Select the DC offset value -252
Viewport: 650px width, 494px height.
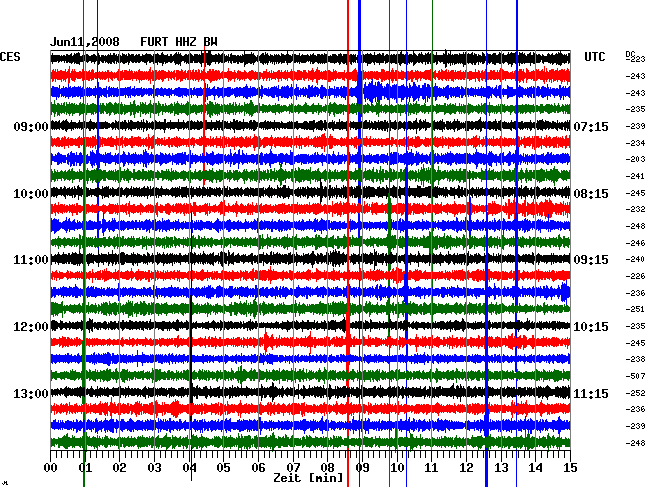coord(635,393)
